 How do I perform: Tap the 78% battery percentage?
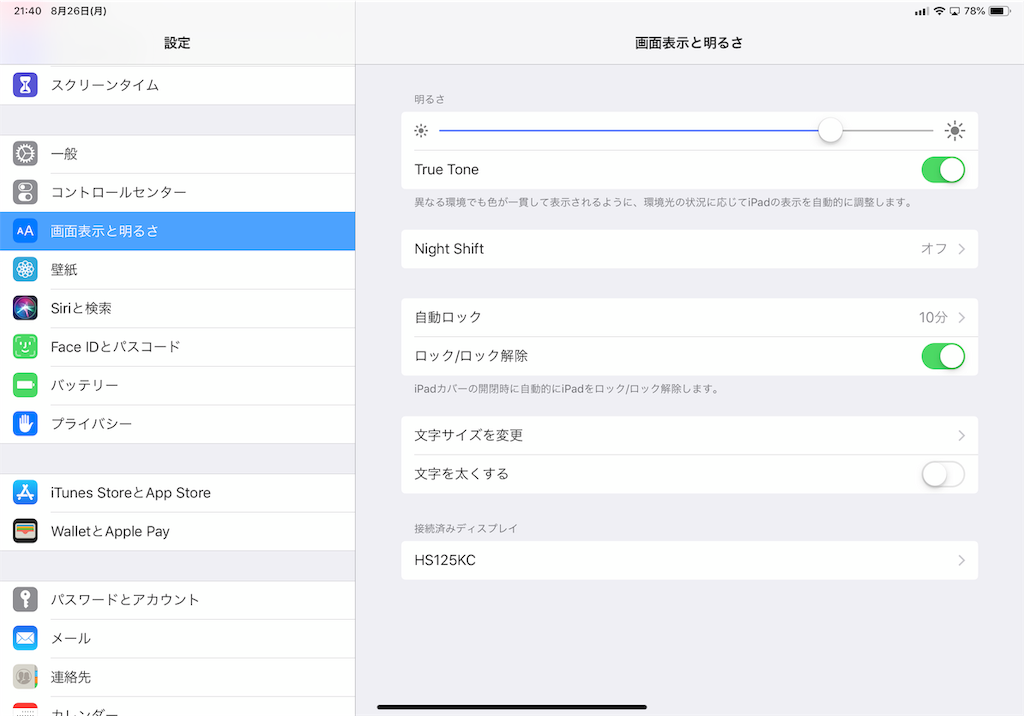(x=974, y=11)
